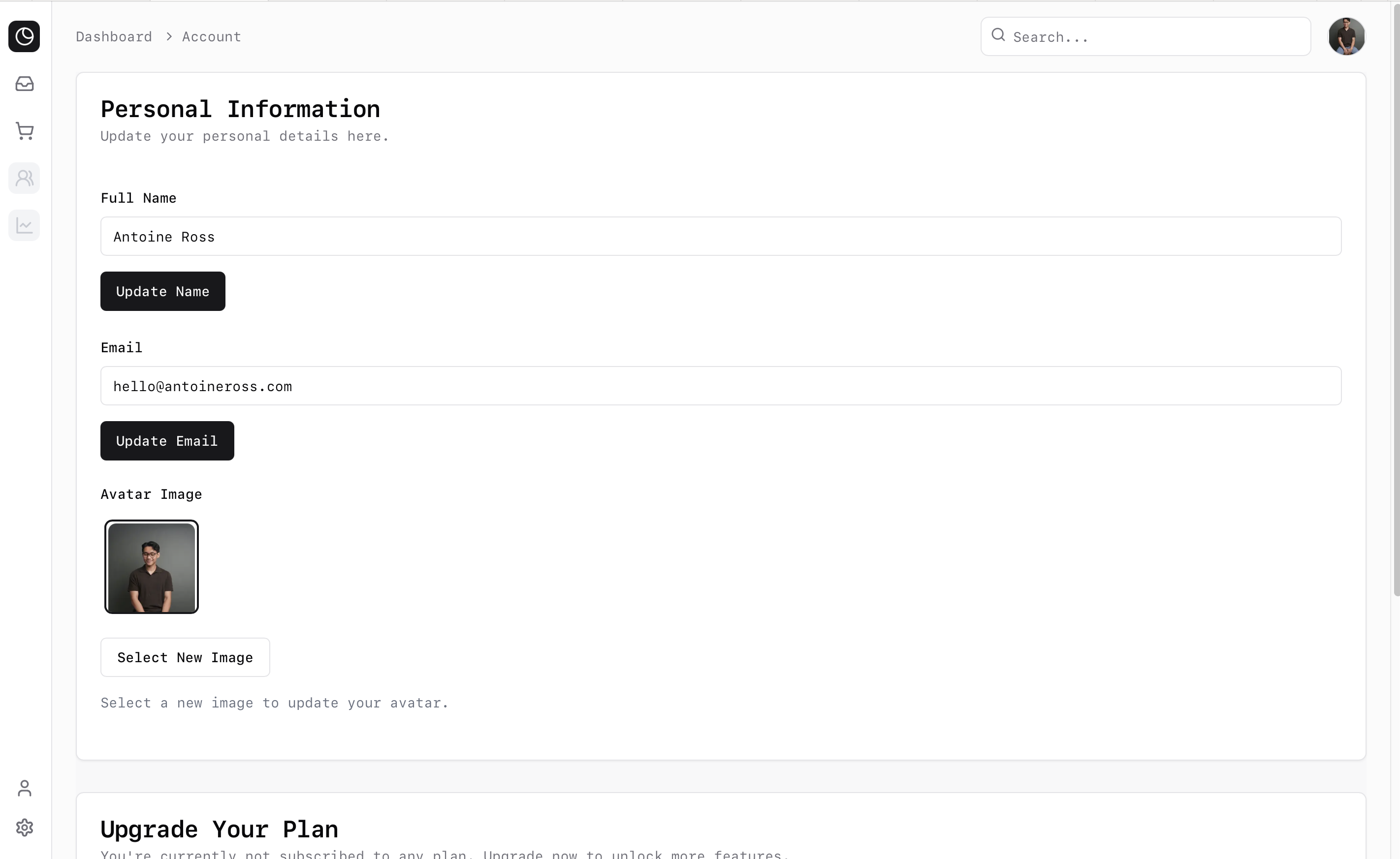Go to Dashboard breadcrumb link

[x=114, y=37]
